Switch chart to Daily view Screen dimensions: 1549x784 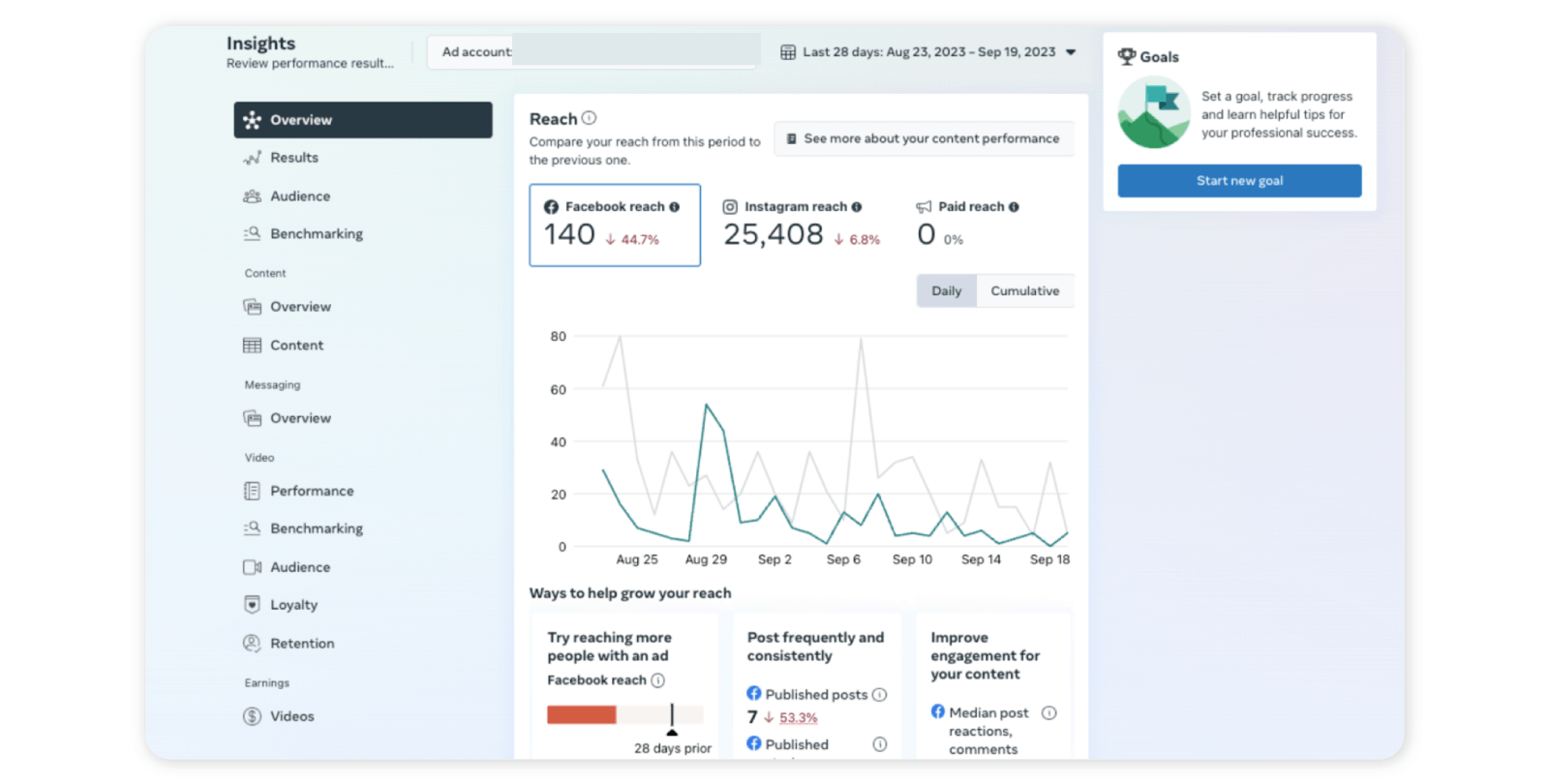946,291
